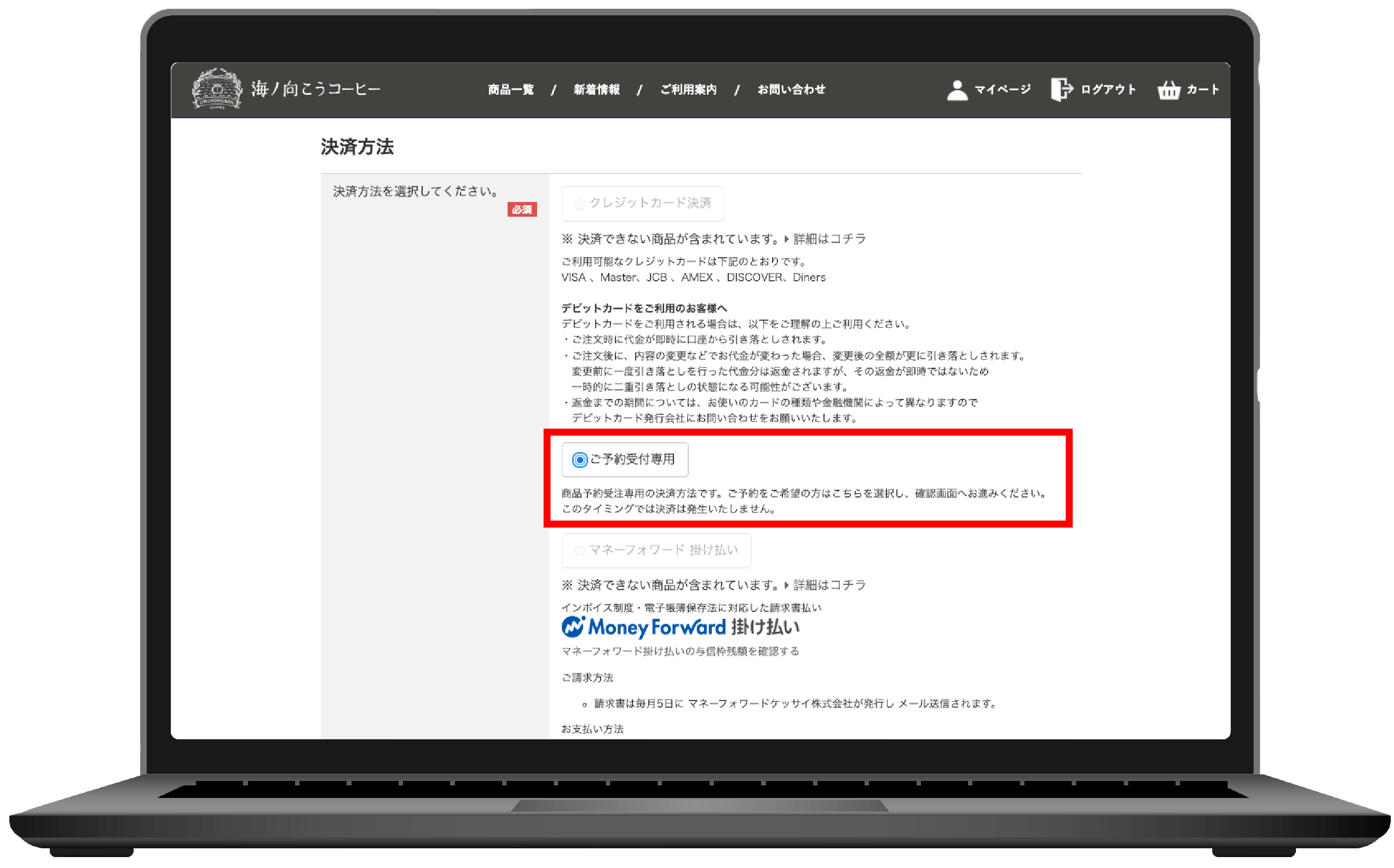Select マネーフォワード 掛け払い radio option
The image size is (1394, 868).
[x=580, y=551]
